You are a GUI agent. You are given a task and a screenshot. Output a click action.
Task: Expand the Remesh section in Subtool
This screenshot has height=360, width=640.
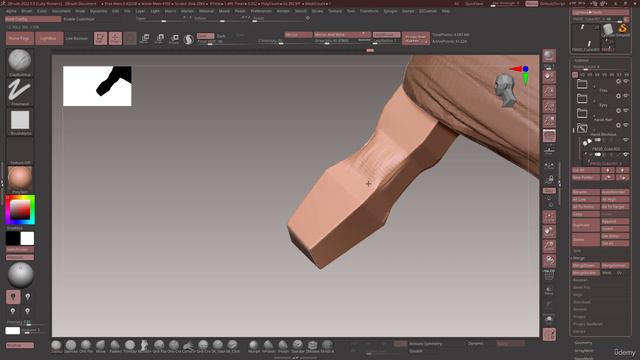pyautogui.click(x=580, y=309)
